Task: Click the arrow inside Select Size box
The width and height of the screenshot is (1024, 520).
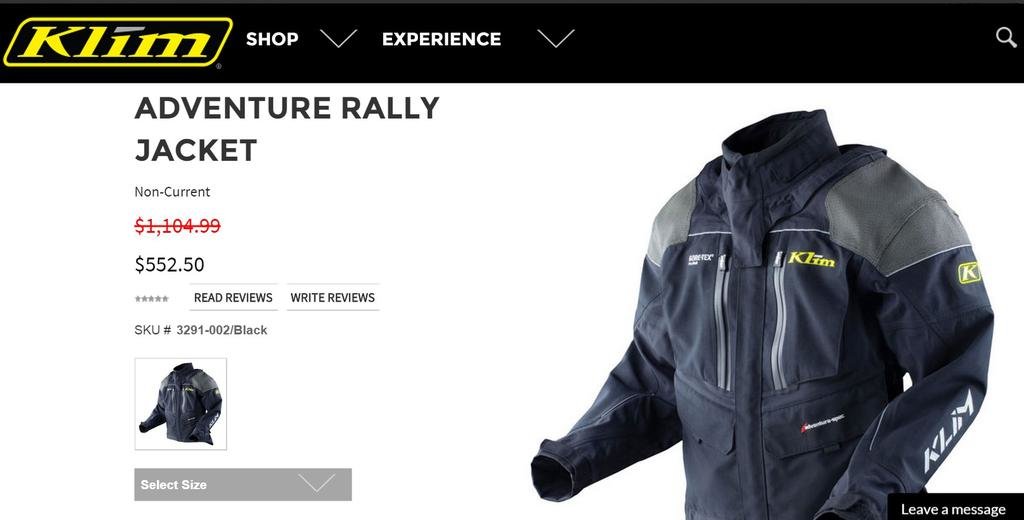Action: point(317,484)
